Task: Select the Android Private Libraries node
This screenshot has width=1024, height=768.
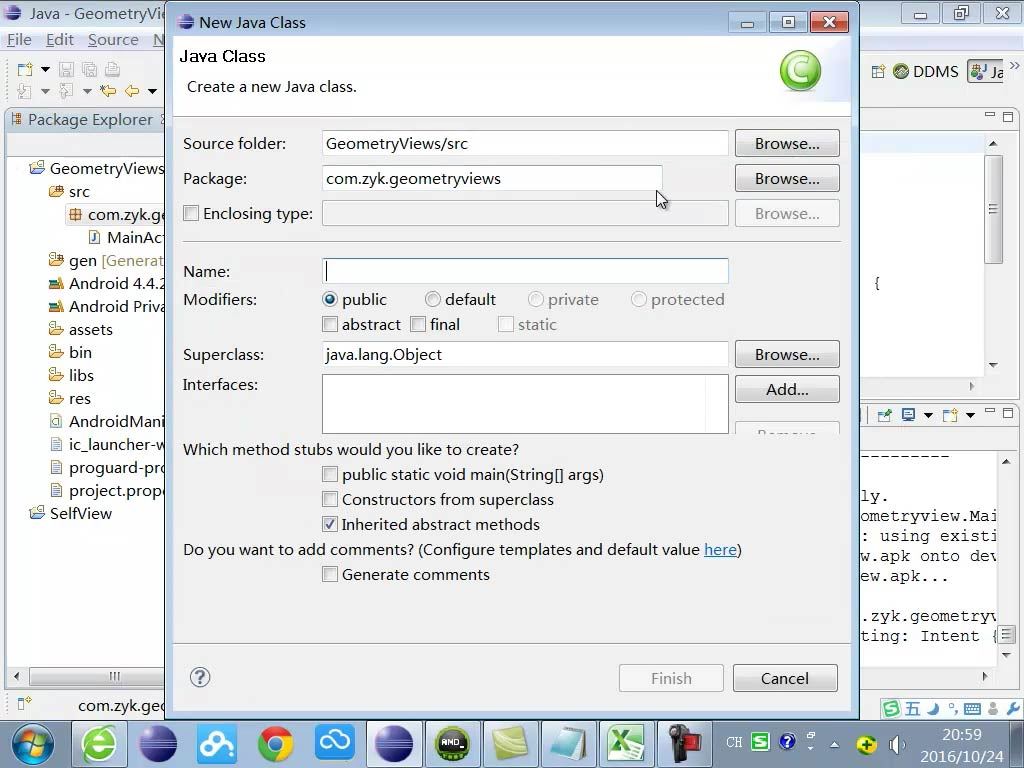Action: [x=106, y=306]
